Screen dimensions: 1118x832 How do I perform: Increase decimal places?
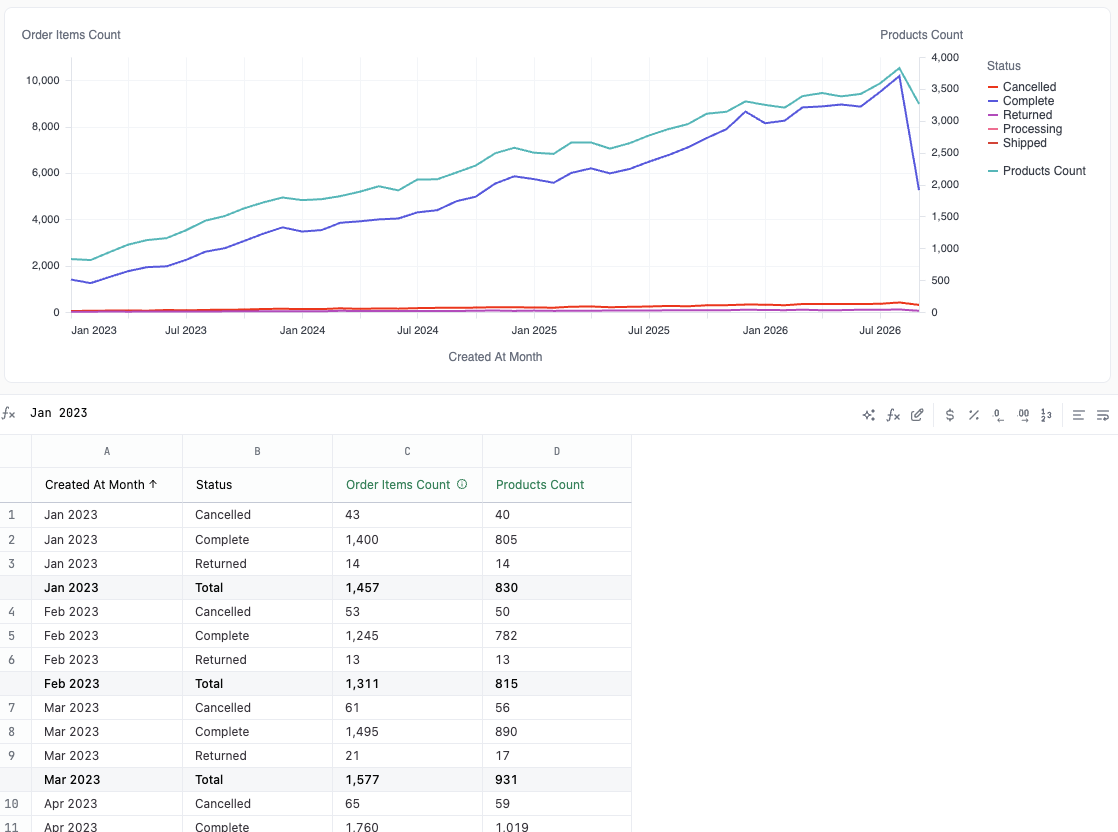pos(1023,415)
